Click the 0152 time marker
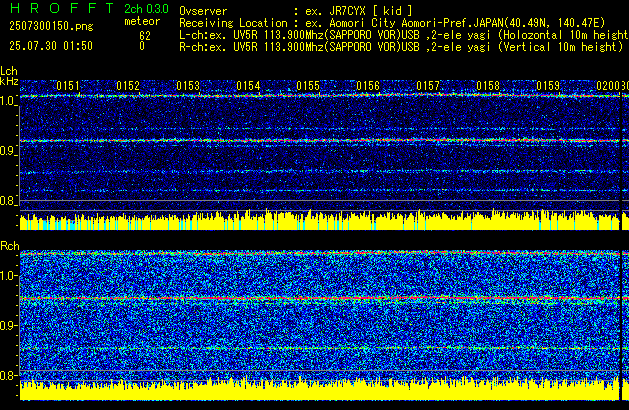This screenshot has height=410, width=629. pyautogui.click(x=128, y=86)
